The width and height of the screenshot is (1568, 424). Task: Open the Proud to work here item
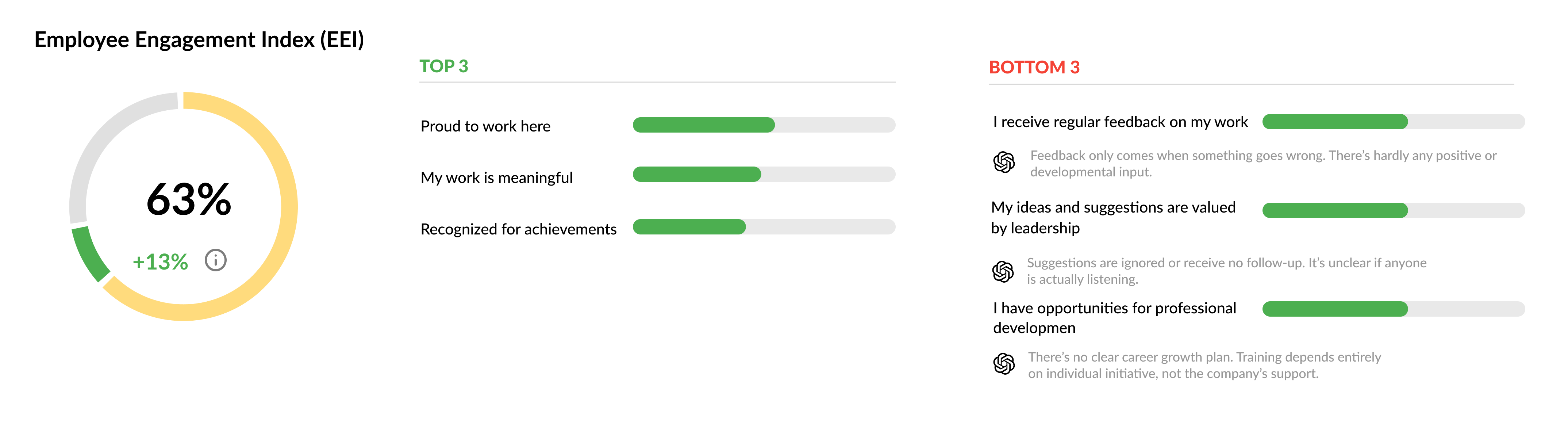(x=485, y=126)
